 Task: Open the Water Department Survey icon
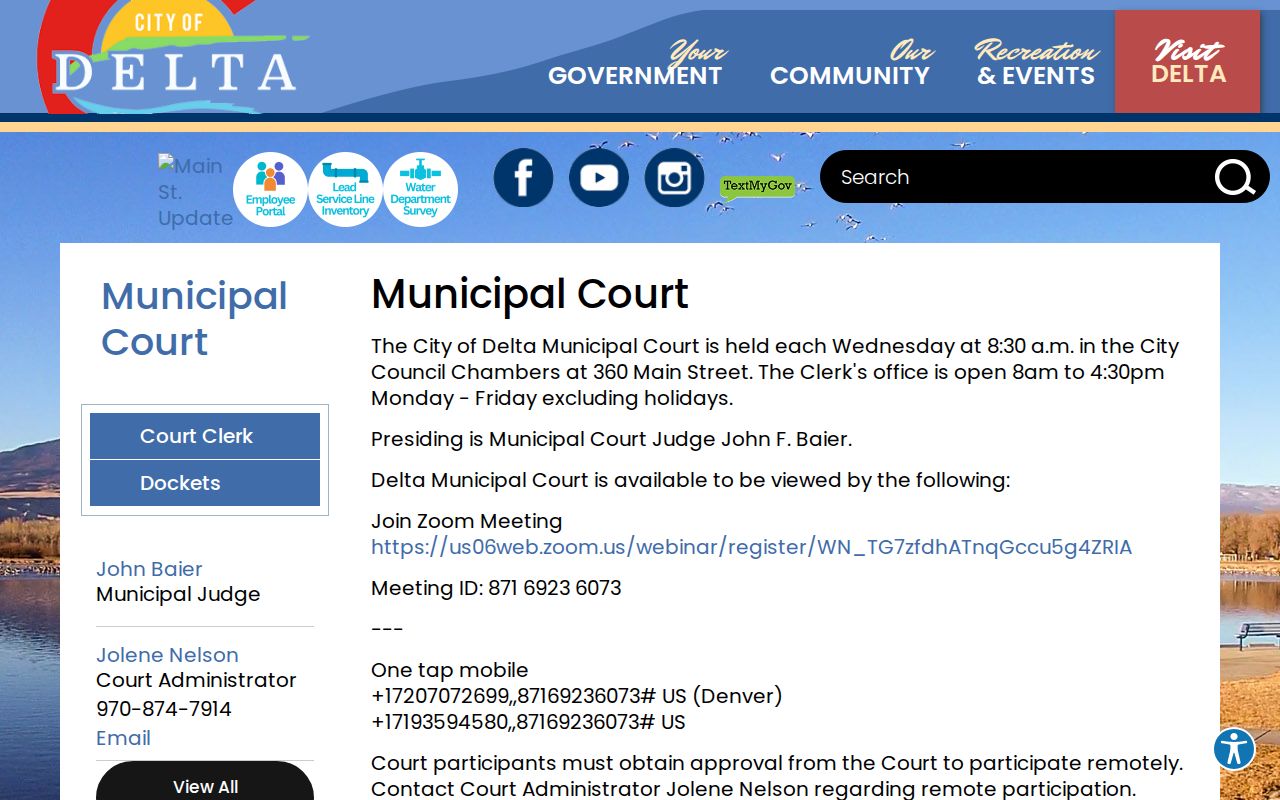pyautogui.click(x=420, y=190)
